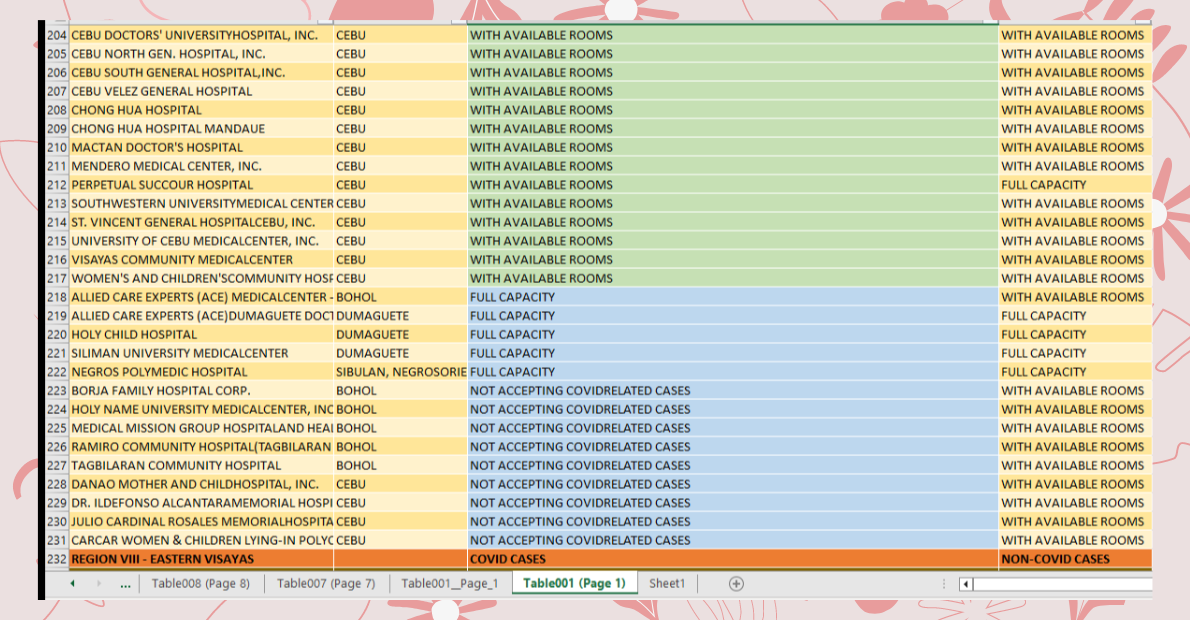This screenshot has height=620, width=1190.
Task: Select the CEBU DOCTORS' UNIVERSITYHOSPITAL, INC. cell
Action: pyautogui.click(x=201, y=35)
